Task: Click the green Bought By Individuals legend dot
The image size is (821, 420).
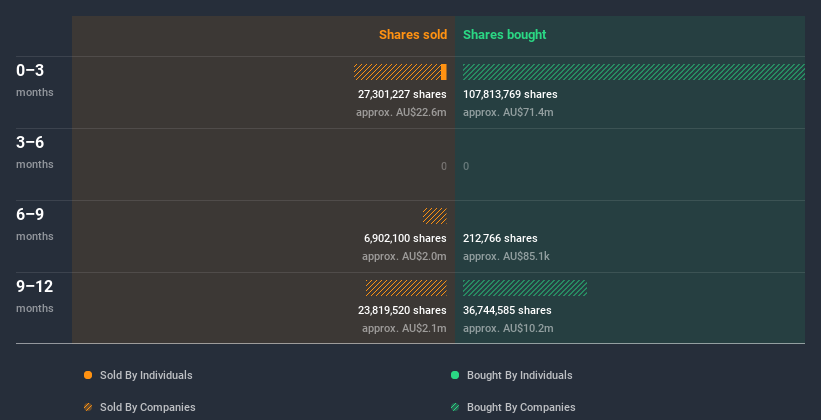Action: coord(455,375)
